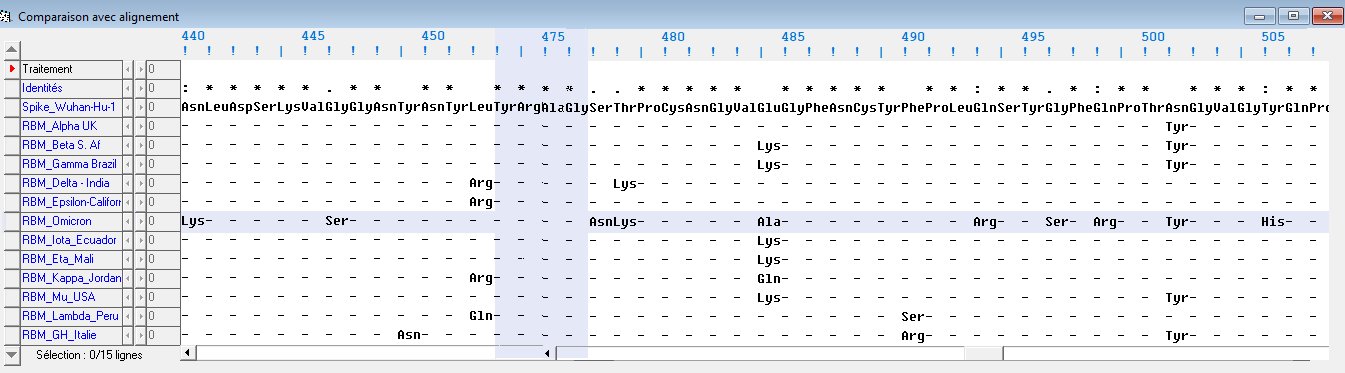Image resolution: width=1345 pixels, height=373 pixels.
Task: Click the right arrow of RBM_Omicron
Action: [140, 221]
